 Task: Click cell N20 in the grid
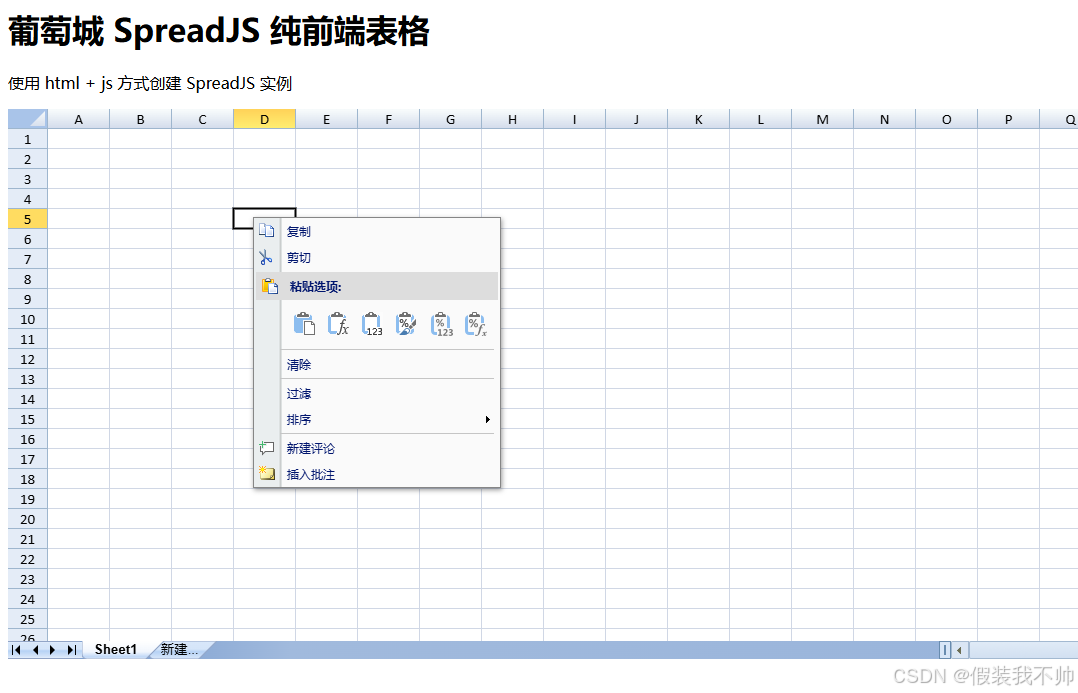click(884, 519)
